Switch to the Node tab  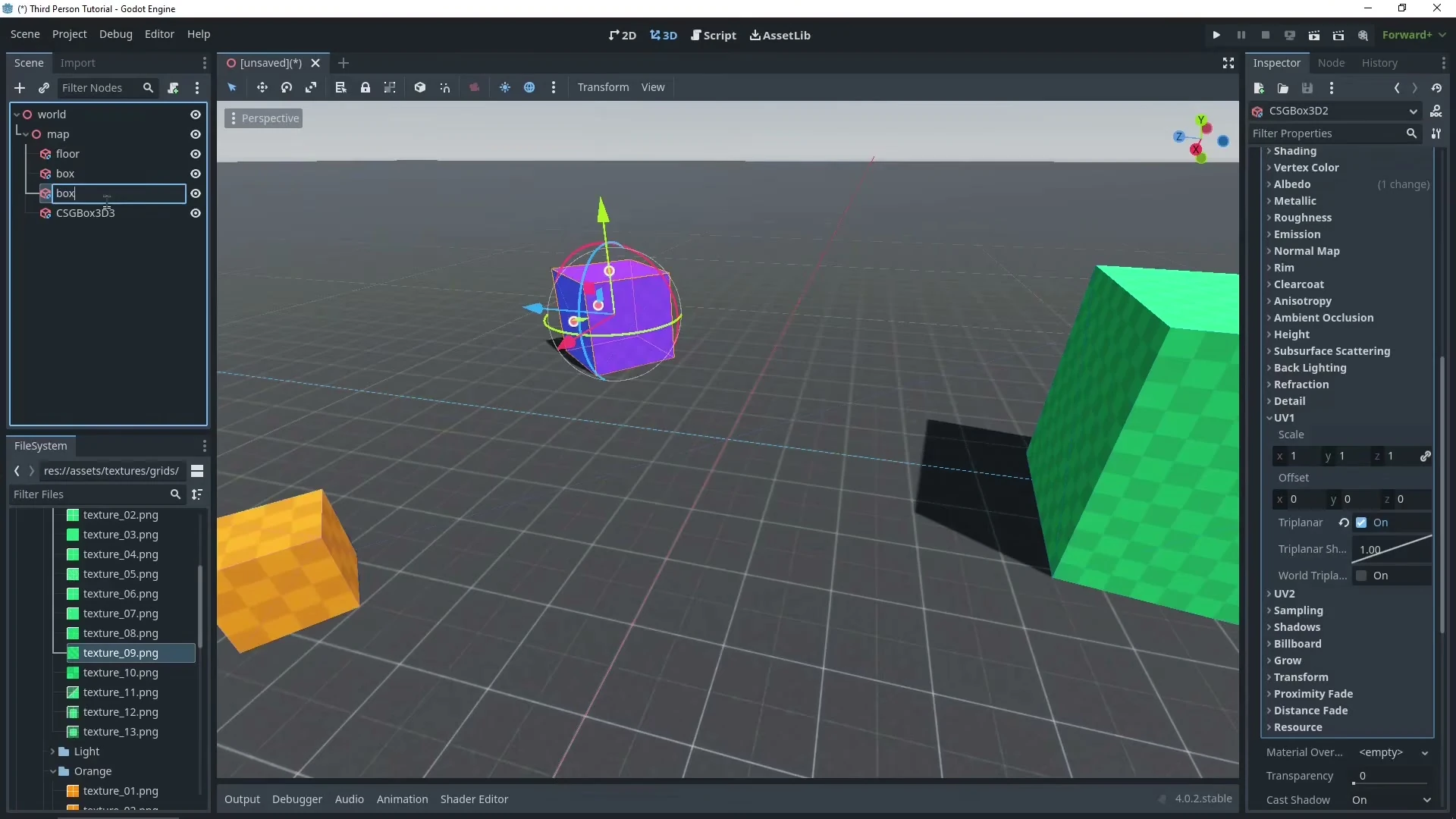click(1331, 63)
